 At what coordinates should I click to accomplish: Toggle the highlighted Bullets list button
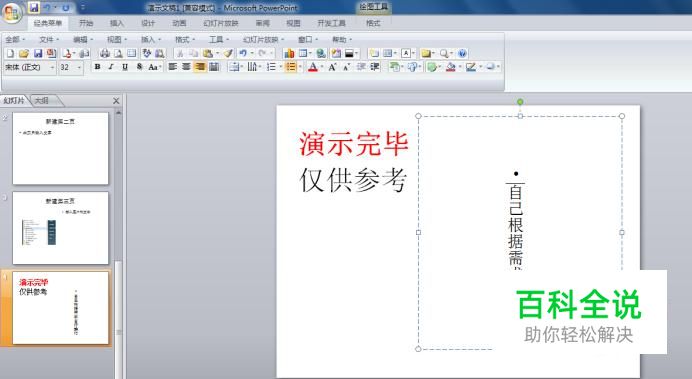coord(290,67)
